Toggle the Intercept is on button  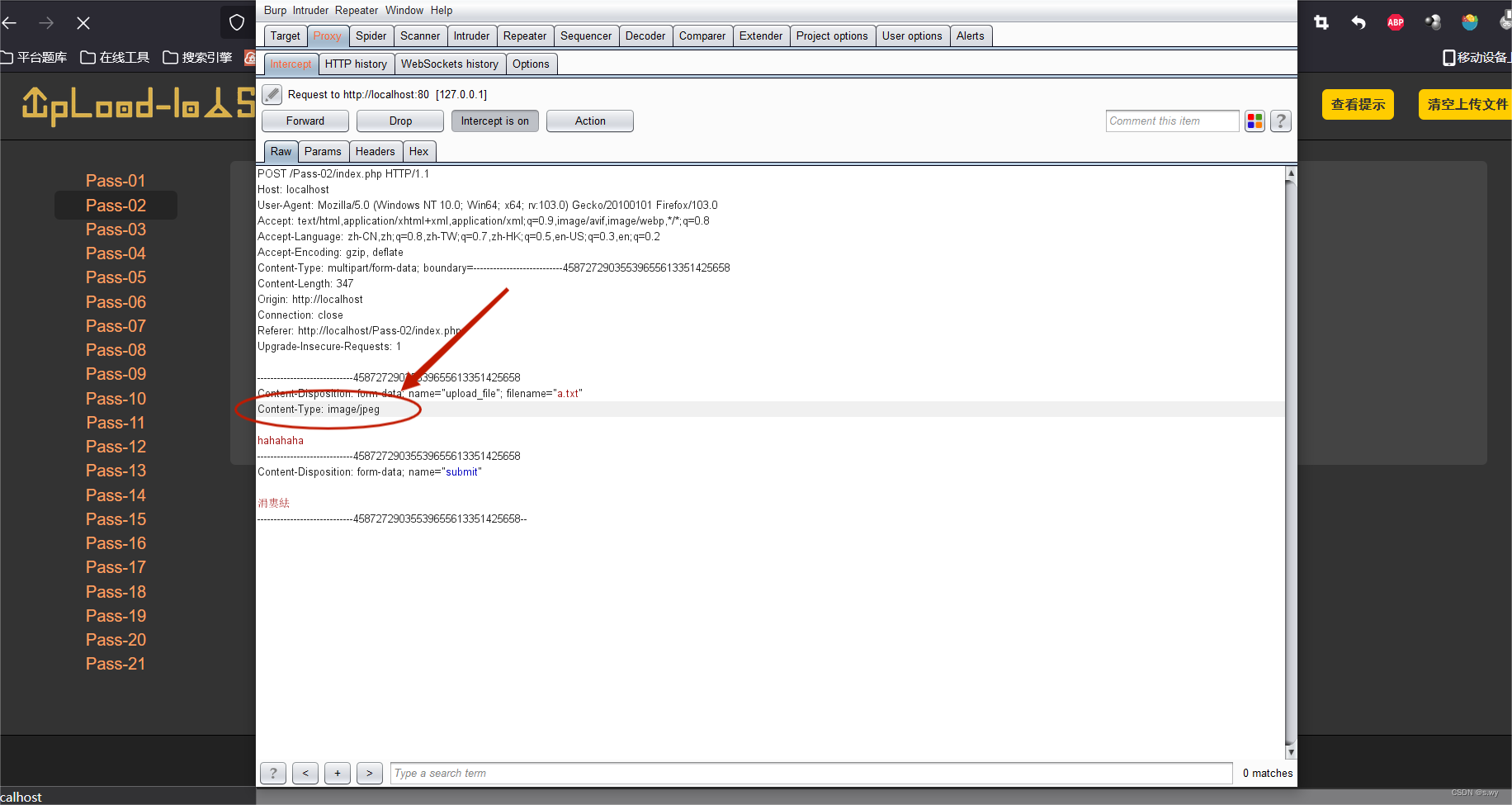(495, 121)
